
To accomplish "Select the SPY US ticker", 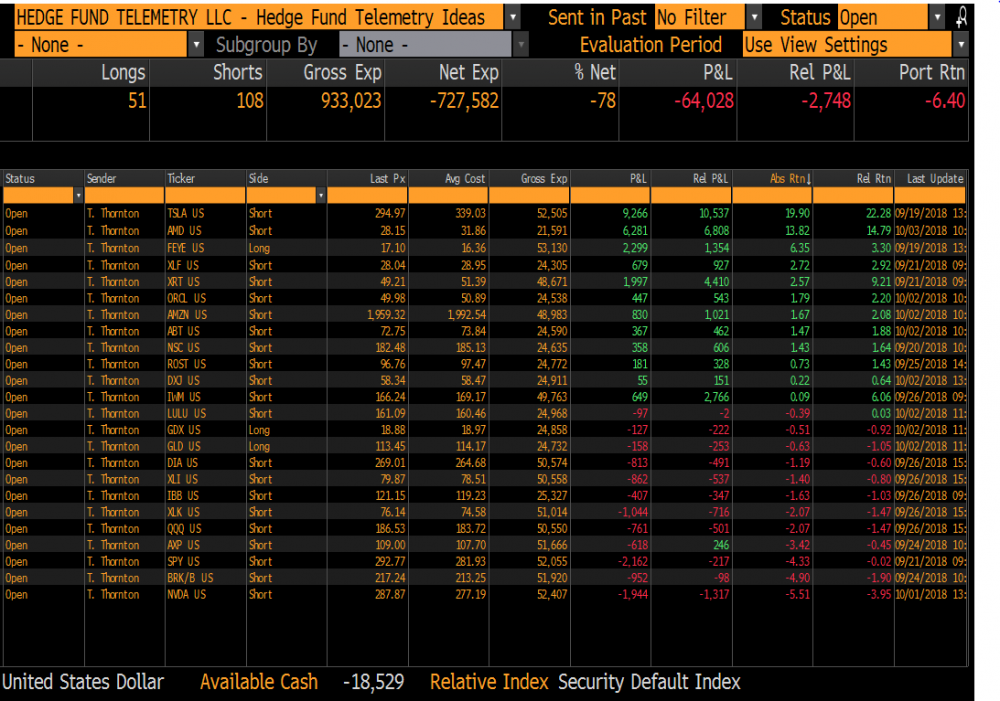I will (x=184, y=561).
